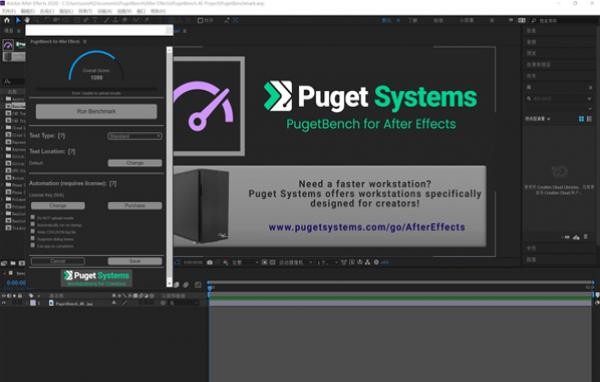Click the graph editor icon in timeline header

(x=198, y=285)
